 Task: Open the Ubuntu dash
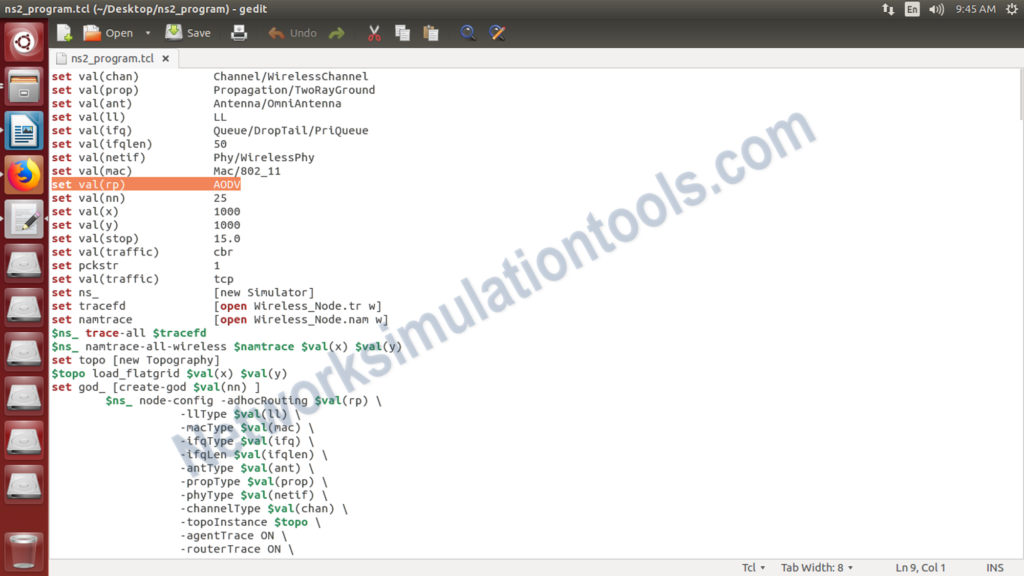pos(23,43)
